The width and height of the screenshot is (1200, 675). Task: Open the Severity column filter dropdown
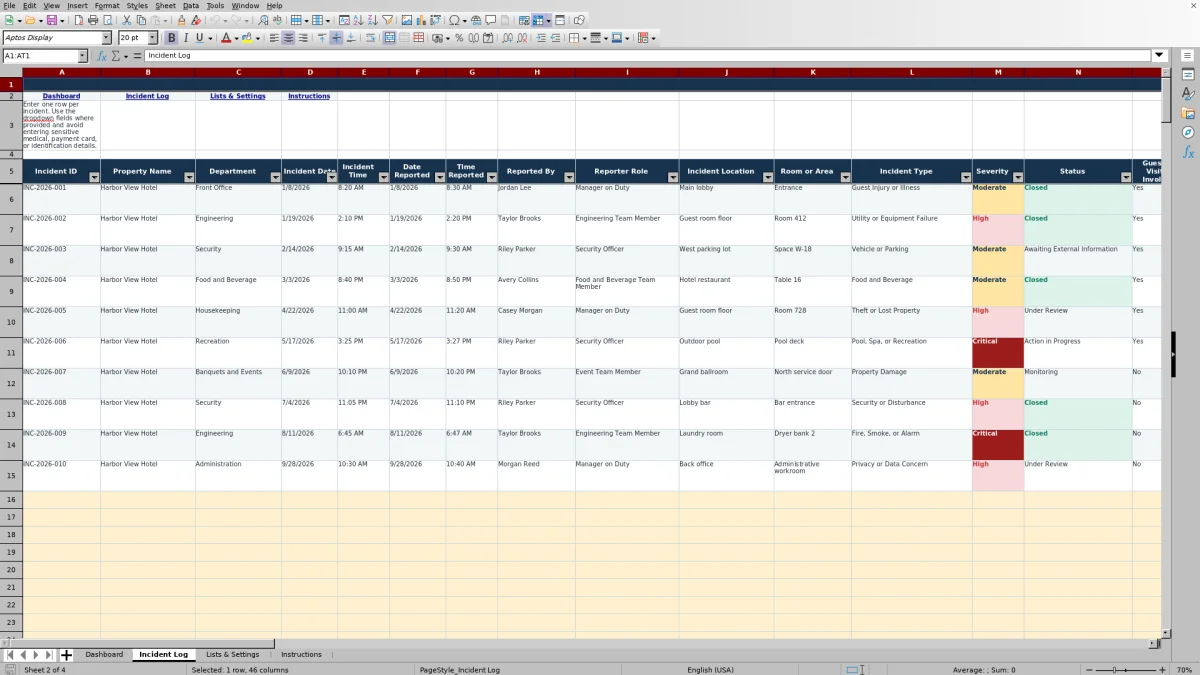pos(1017,177)
